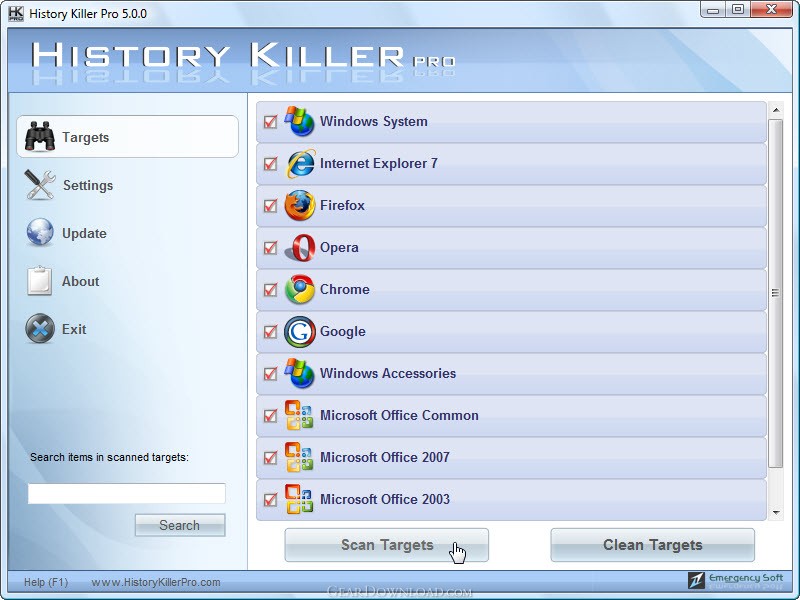Click the Search button
The width and height of the screenshot is (800, 600).
[x=180, y=525]
